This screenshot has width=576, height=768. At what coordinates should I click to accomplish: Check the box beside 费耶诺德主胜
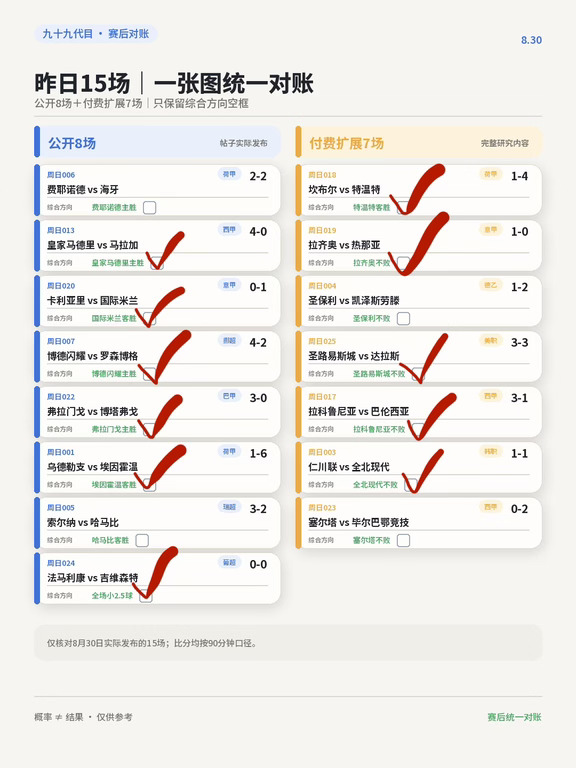point(149,208)
